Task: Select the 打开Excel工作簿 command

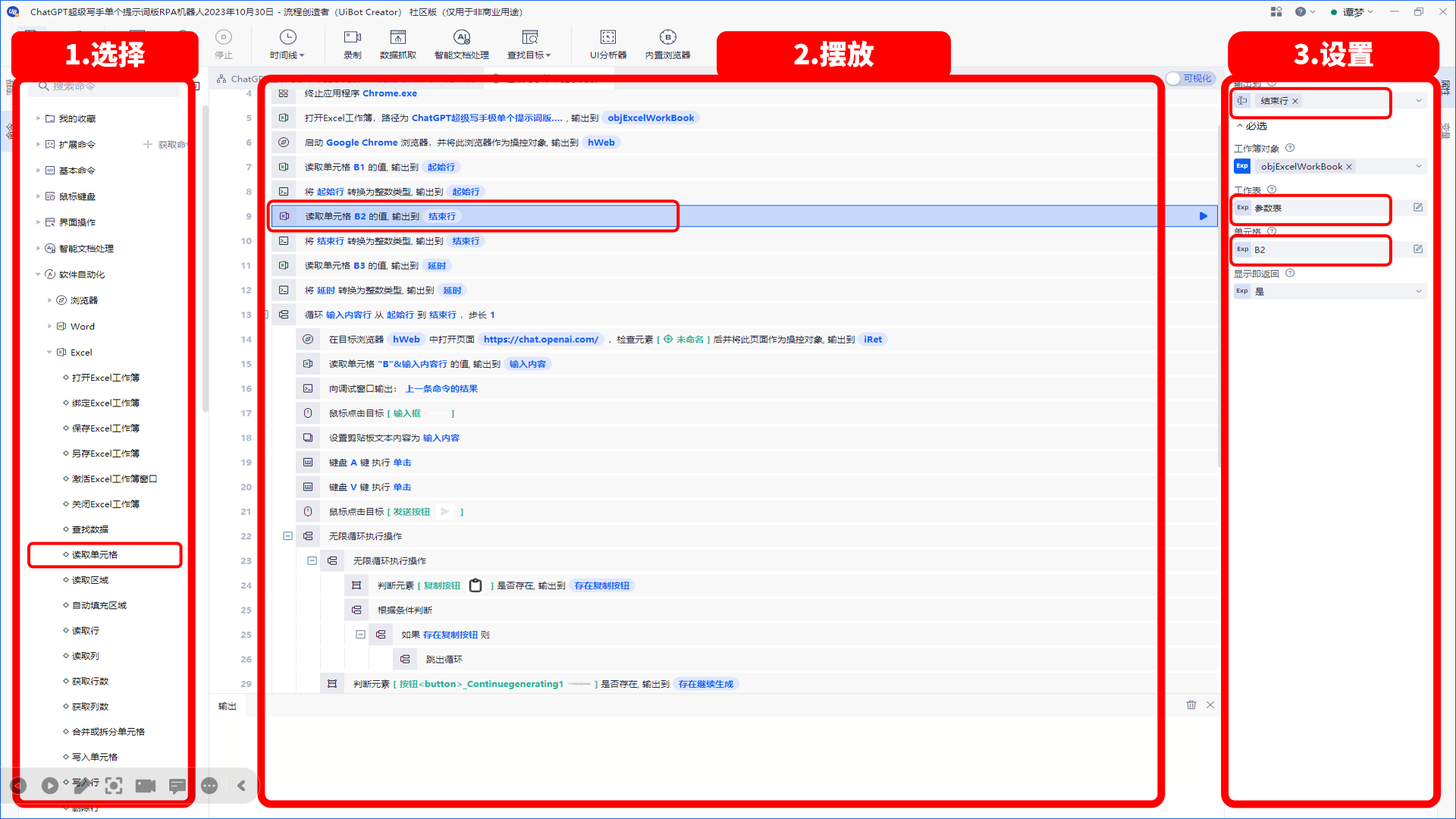Action: click(105, 378)
